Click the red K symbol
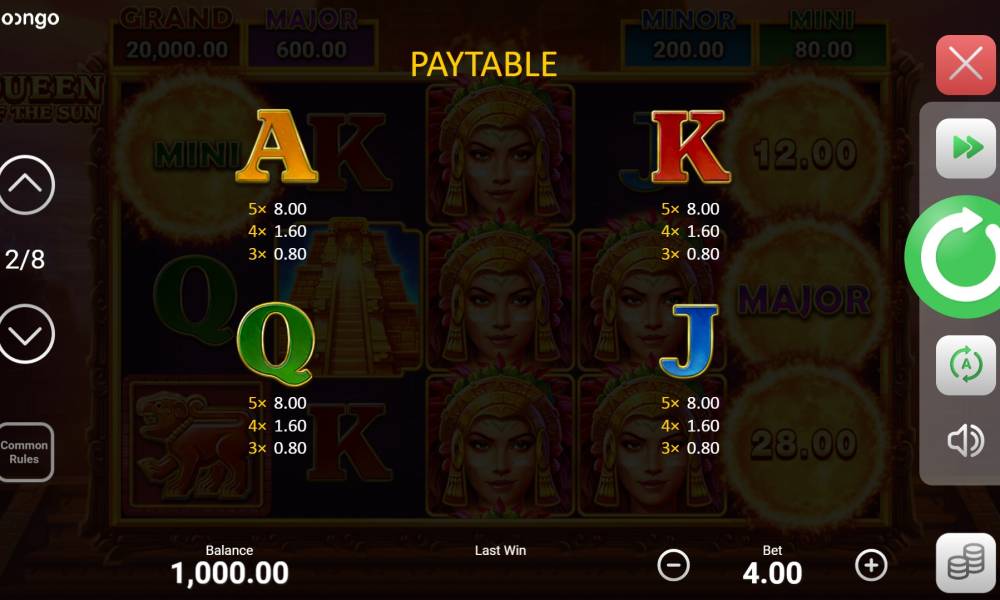The height and width of the screenshot is (600, 1000). pos(691,147)
